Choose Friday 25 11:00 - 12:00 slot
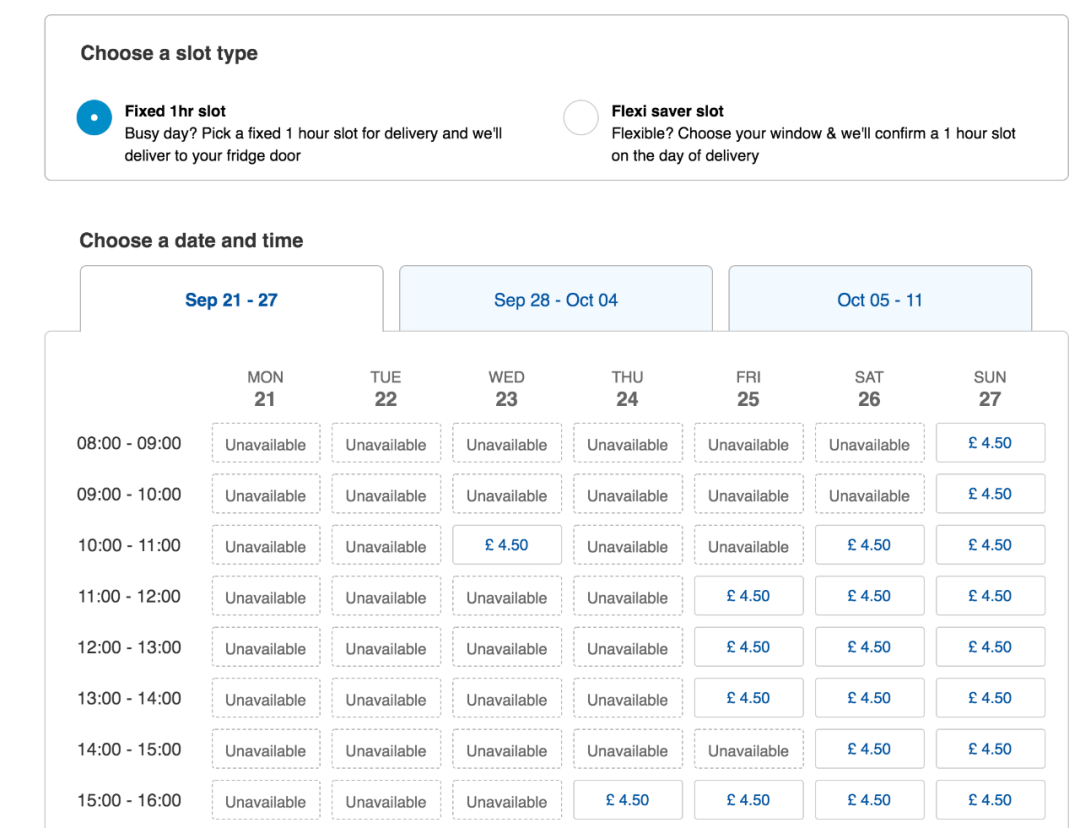Screen dimensions: 1080x828 point(748,596)
